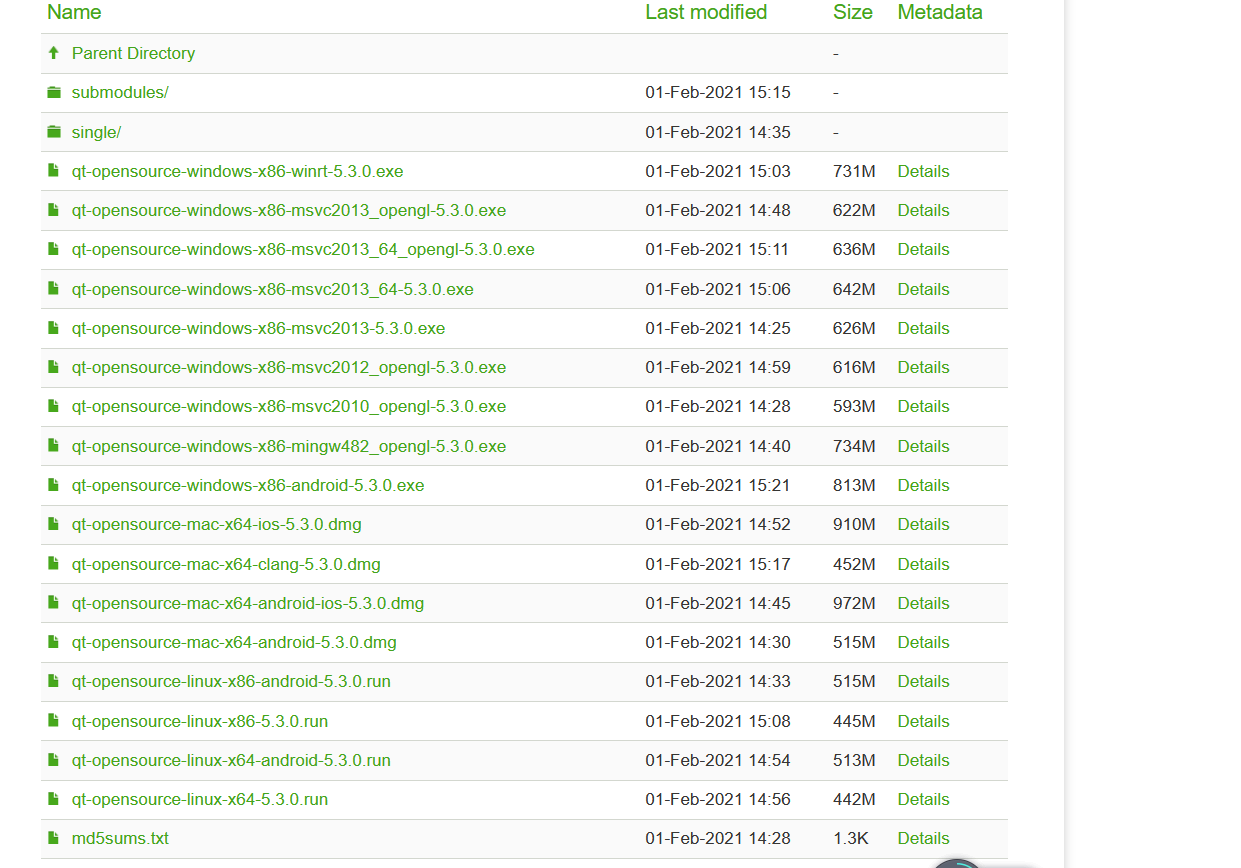Click the Parent Directory up-arrow icon
Image resolution: width=1241 pixels, height=868 pixels.
coord(54,53)
